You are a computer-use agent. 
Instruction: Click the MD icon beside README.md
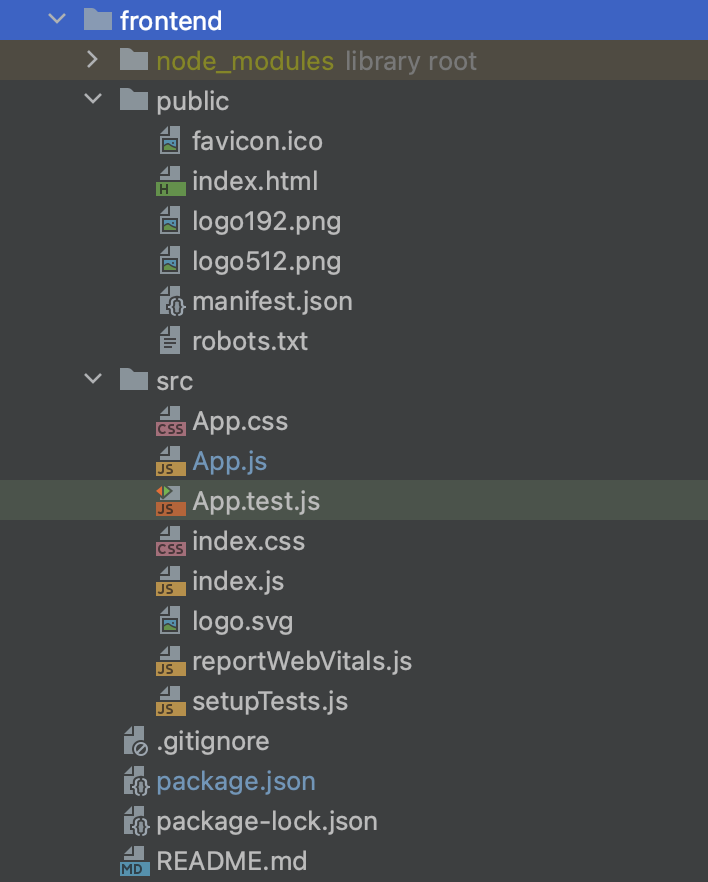pos(135,861)
